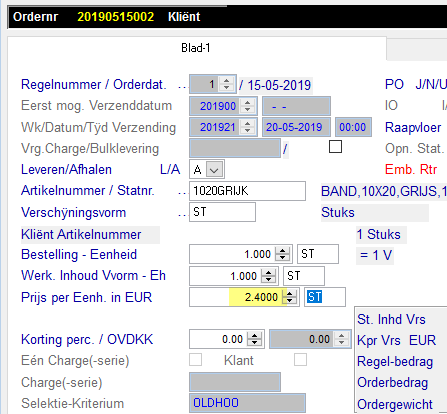This screenshot has width=447, height=414.
Task: Increase the Wk/Datum 201921 week spinner
Action: coord(247,124)
